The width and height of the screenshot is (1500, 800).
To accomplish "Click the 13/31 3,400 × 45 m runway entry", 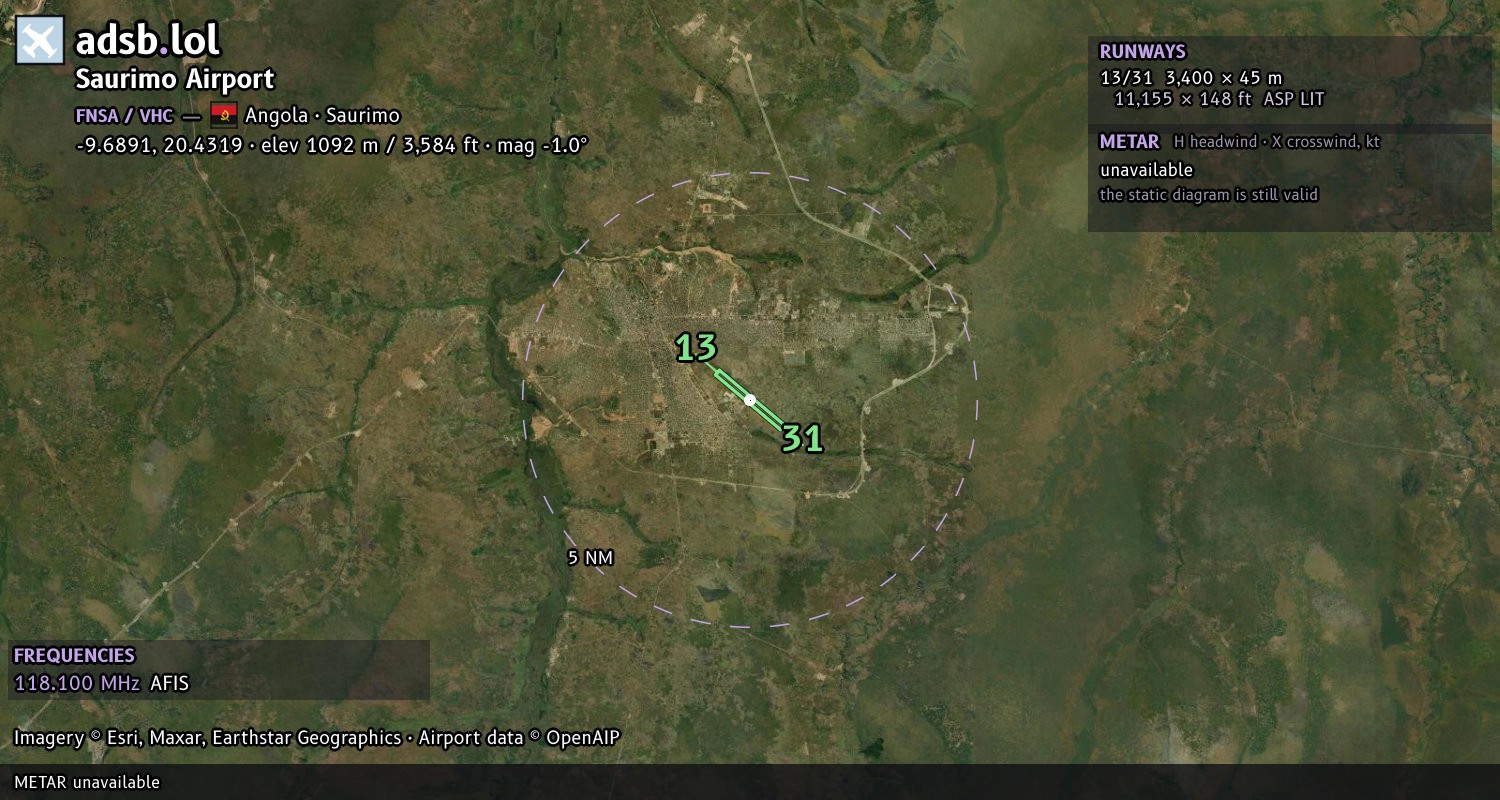I will (1190, 77).
